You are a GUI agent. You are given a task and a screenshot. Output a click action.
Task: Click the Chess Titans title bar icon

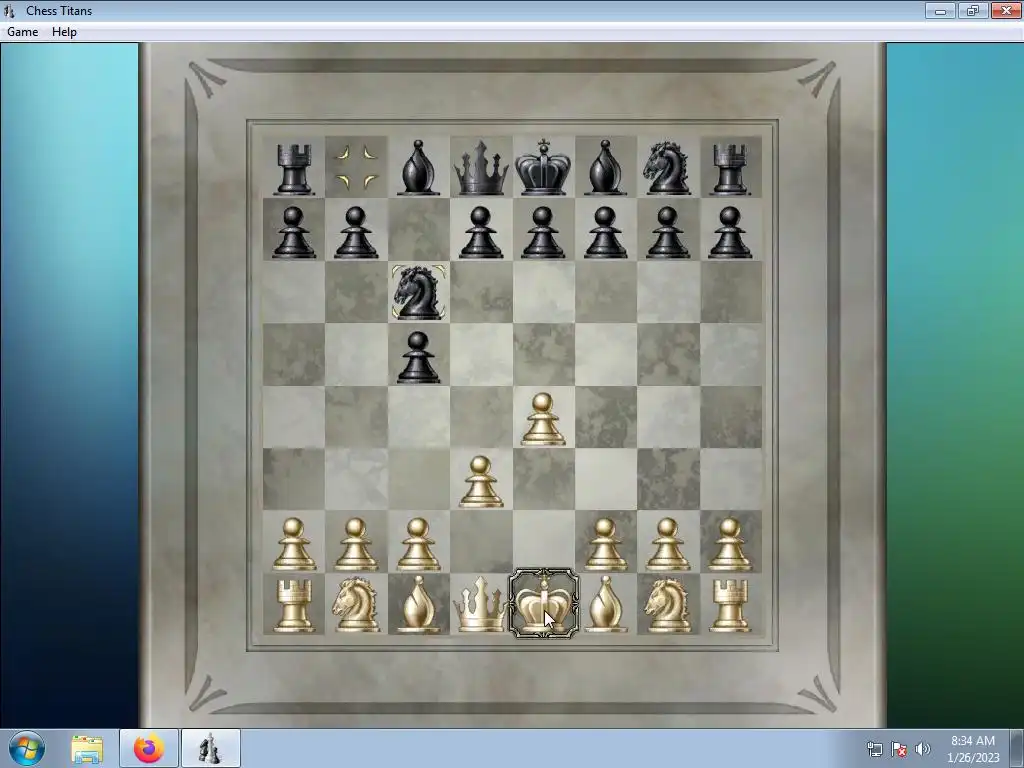(9, 11)
